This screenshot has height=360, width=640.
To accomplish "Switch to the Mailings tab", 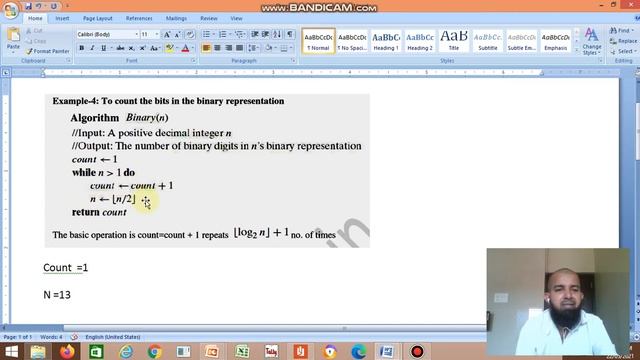I will pyautogui.click(x=176, y=18).
